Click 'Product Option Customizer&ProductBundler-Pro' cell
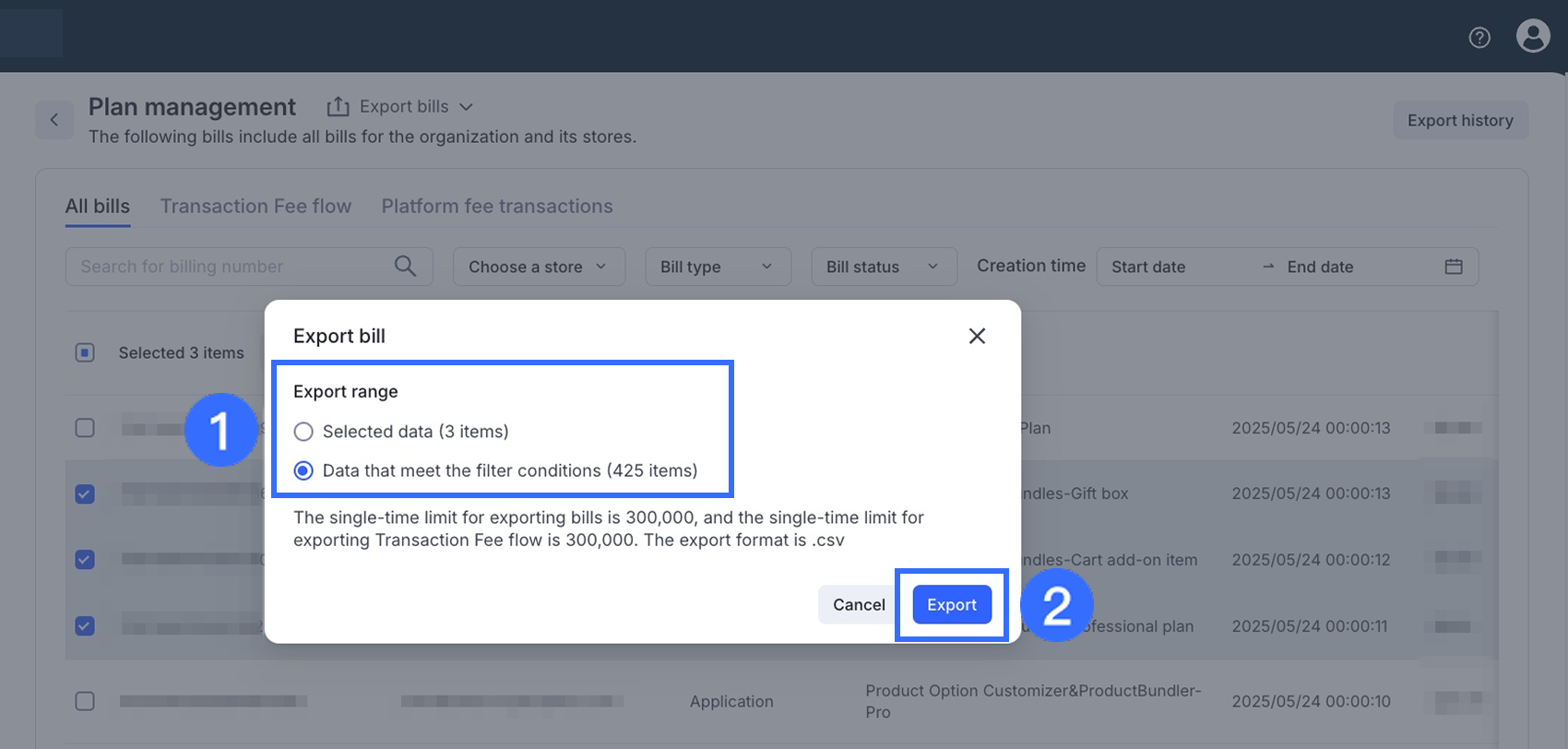 point(1033,701)
